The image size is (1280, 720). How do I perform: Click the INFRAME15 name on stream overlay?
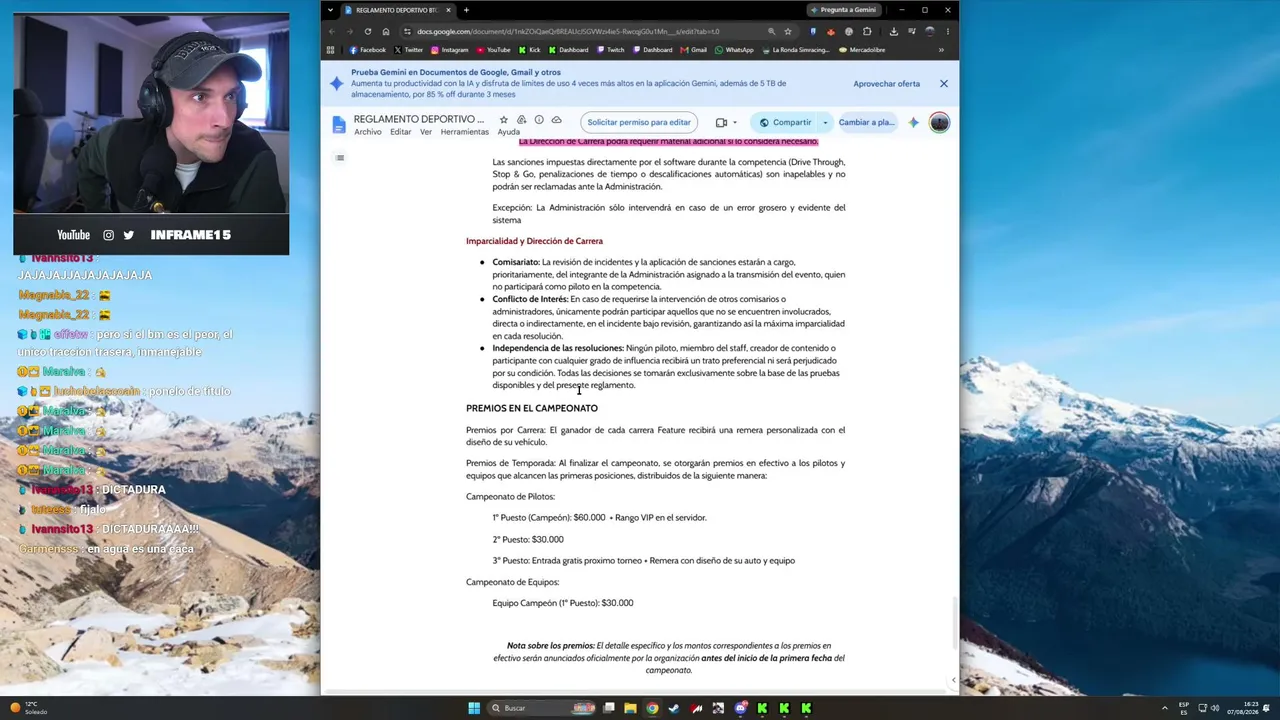[191, 235]
